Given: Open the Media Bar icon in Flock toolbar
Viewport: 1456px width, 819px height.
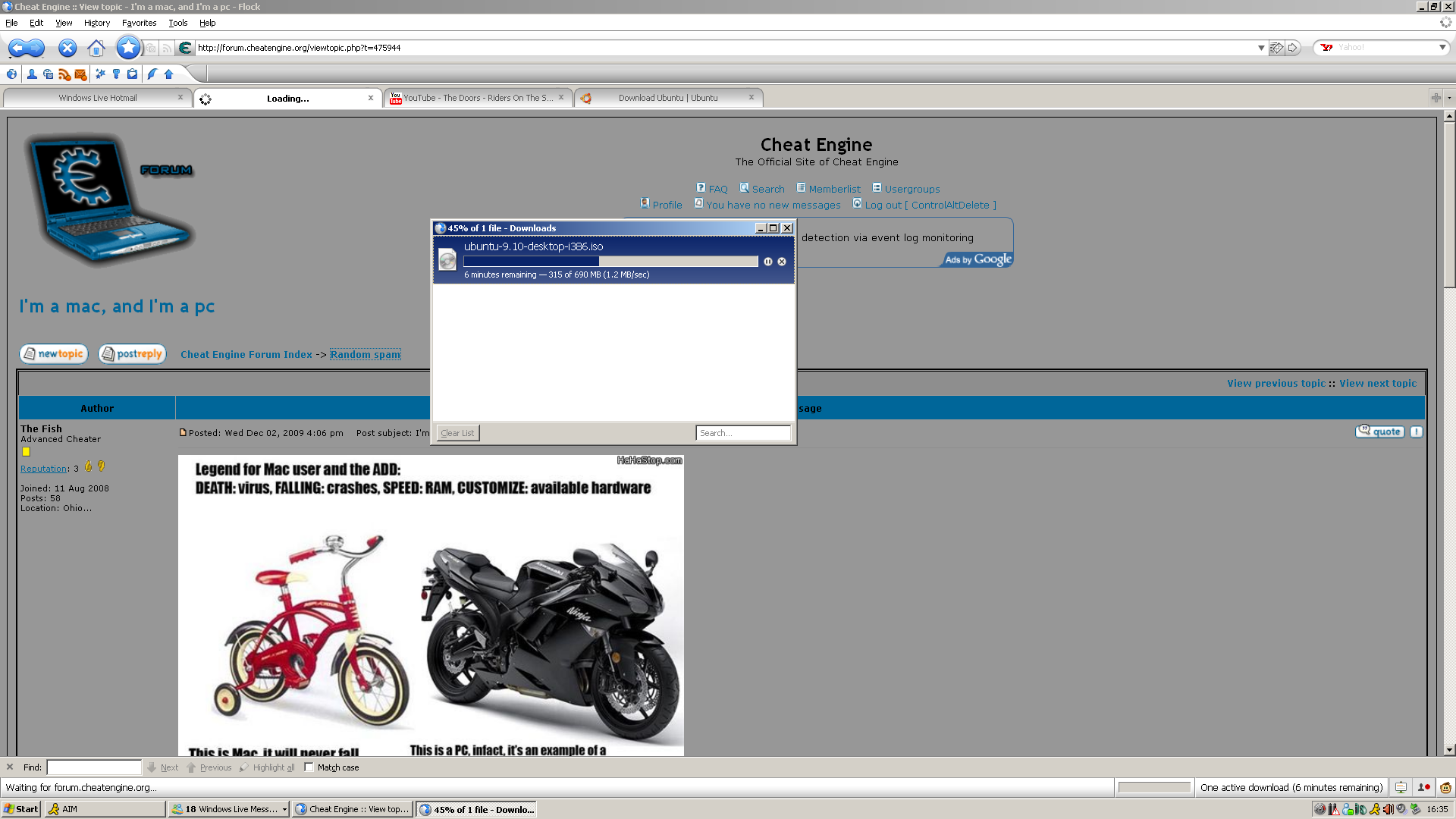Looking at the screenshot, I should click(x=48, y=74).
